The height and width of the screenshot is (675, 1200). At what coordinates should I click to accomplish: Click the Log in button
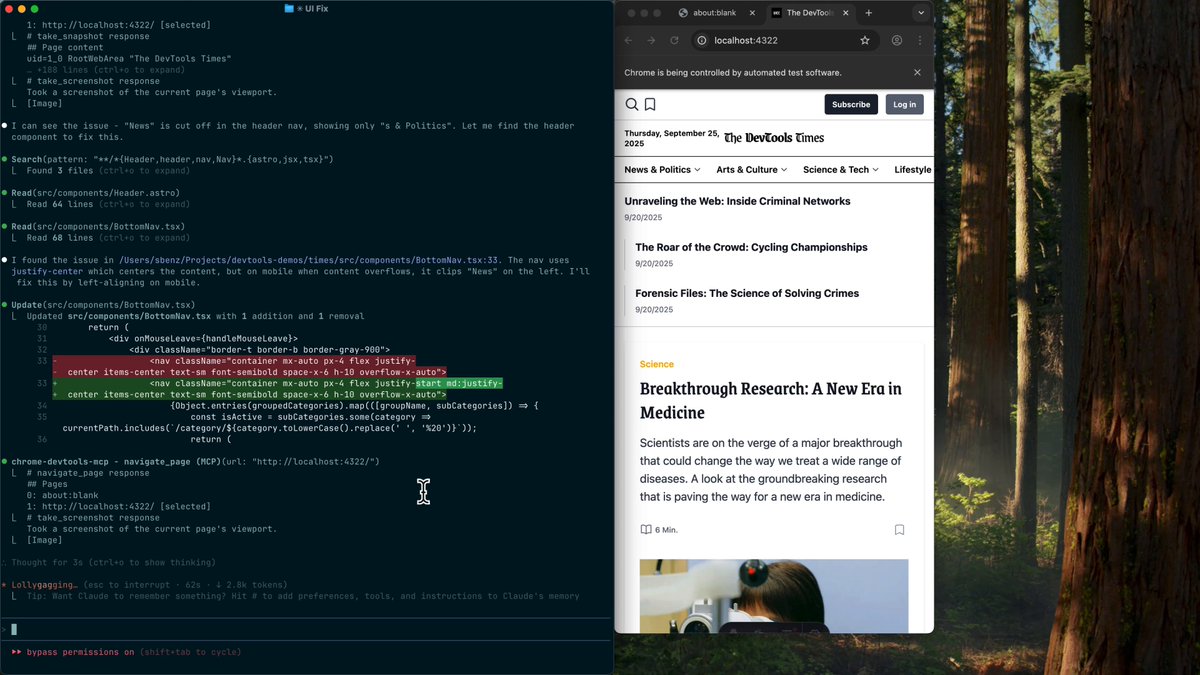pyautogui.click(x=904, y=104)
